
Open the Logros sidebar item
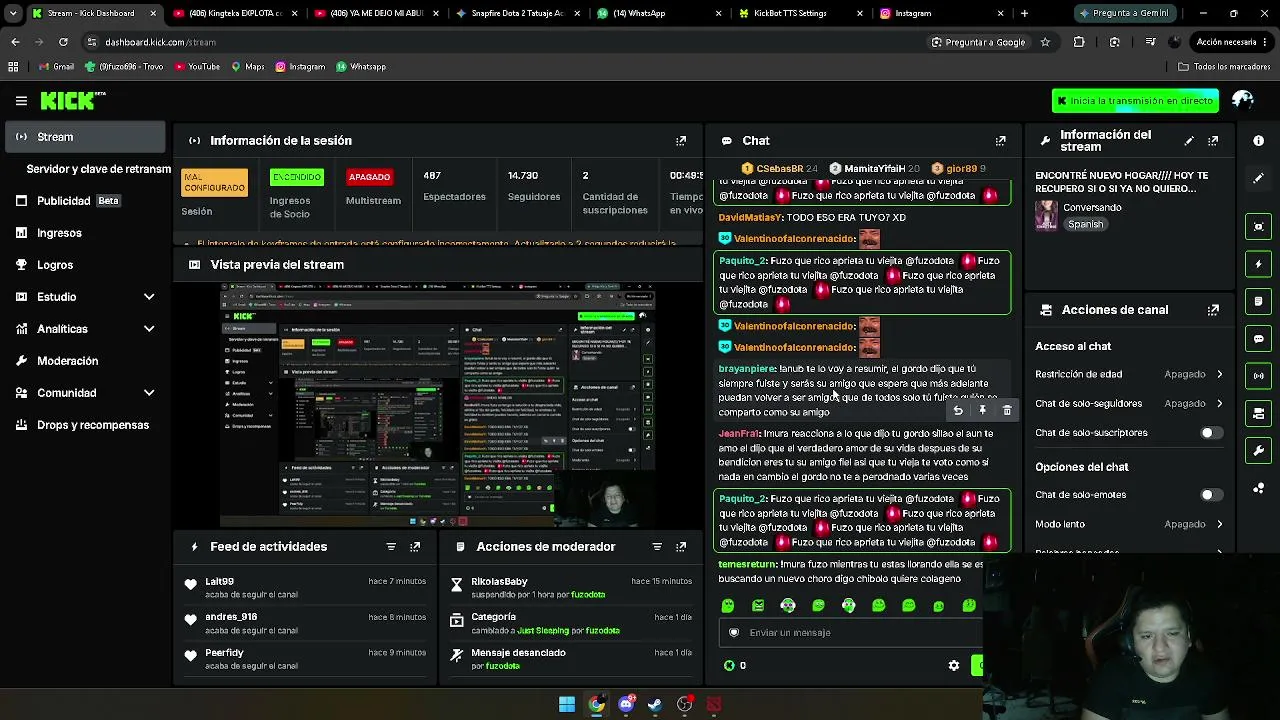(85, 265)
